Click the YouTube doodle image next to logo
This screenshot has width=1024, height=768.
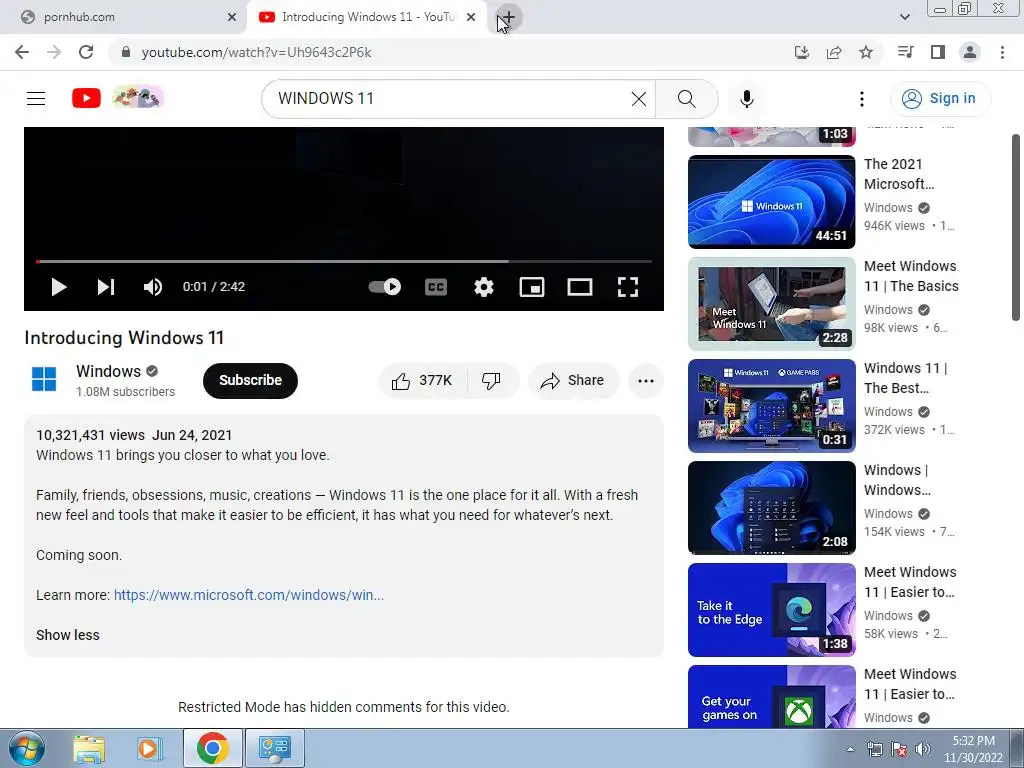[137, 97]
